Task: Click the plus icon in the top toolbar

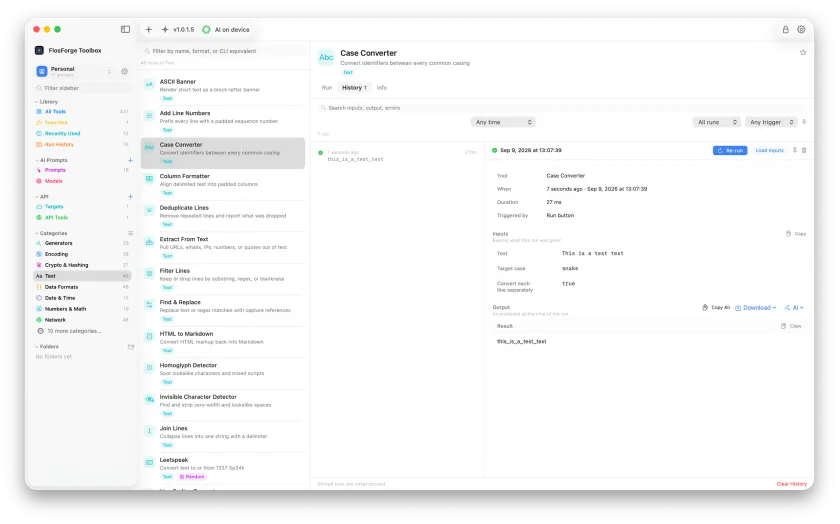Action: tap(149, 29)
